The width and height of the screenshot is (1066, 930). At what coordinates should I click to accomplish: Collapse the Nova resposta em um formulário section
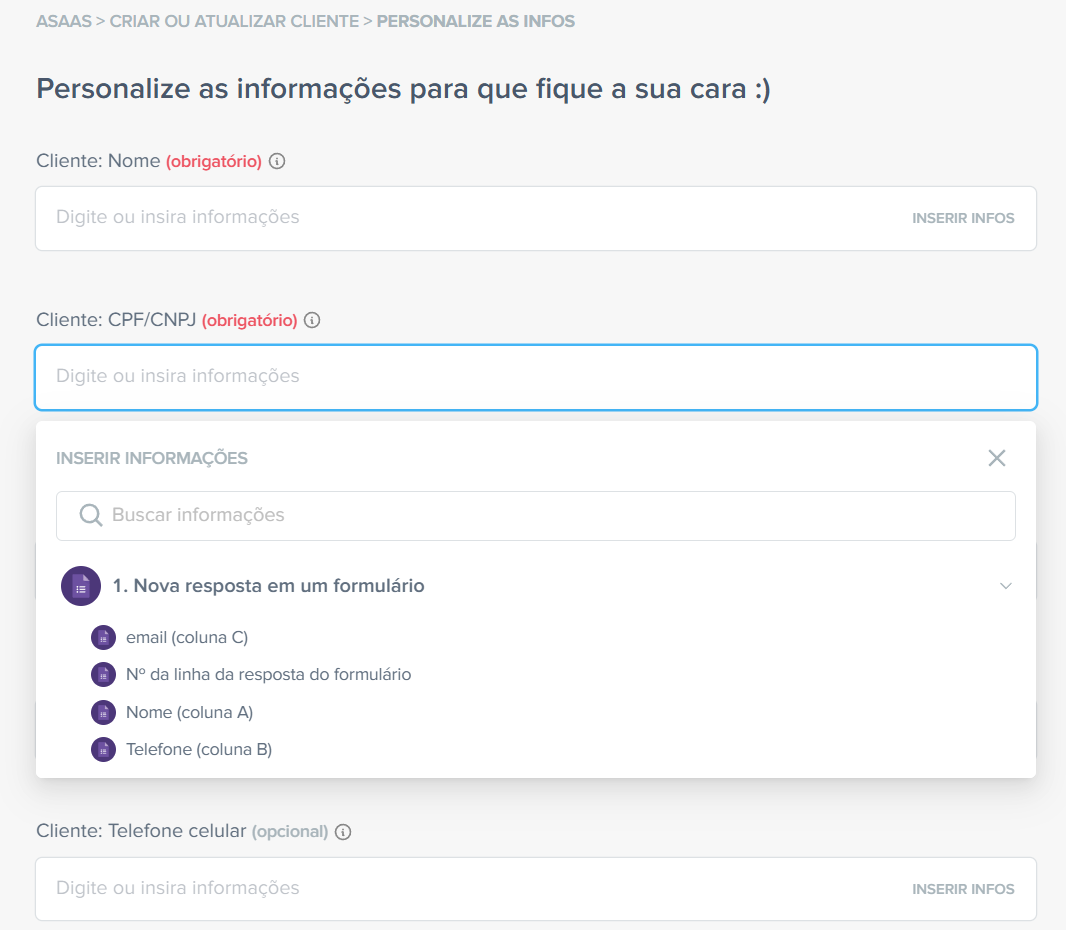click(x=1005, y=586)
